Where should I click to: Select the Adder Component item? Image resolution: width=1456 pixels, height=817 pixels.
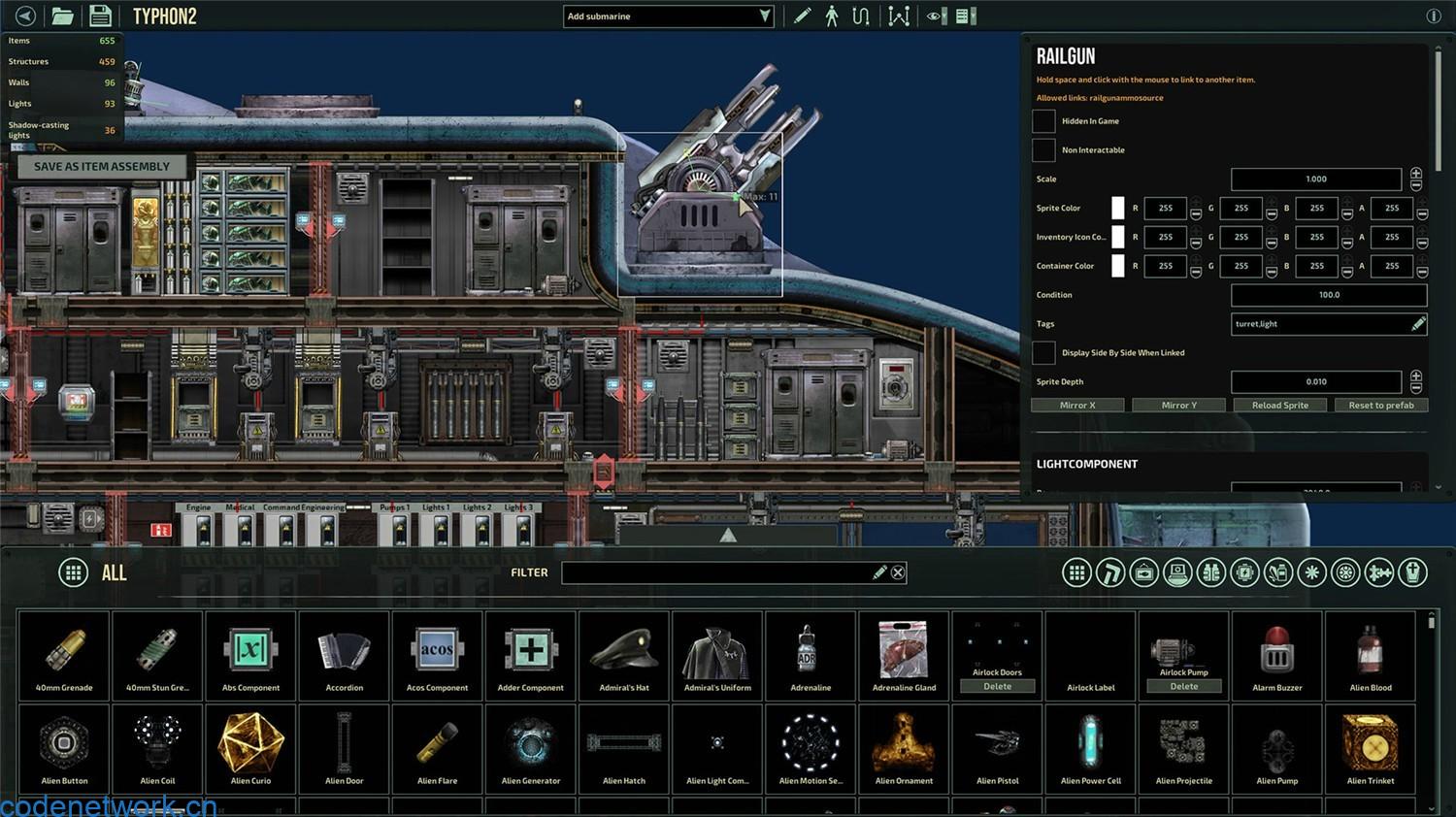coord(530,656)
